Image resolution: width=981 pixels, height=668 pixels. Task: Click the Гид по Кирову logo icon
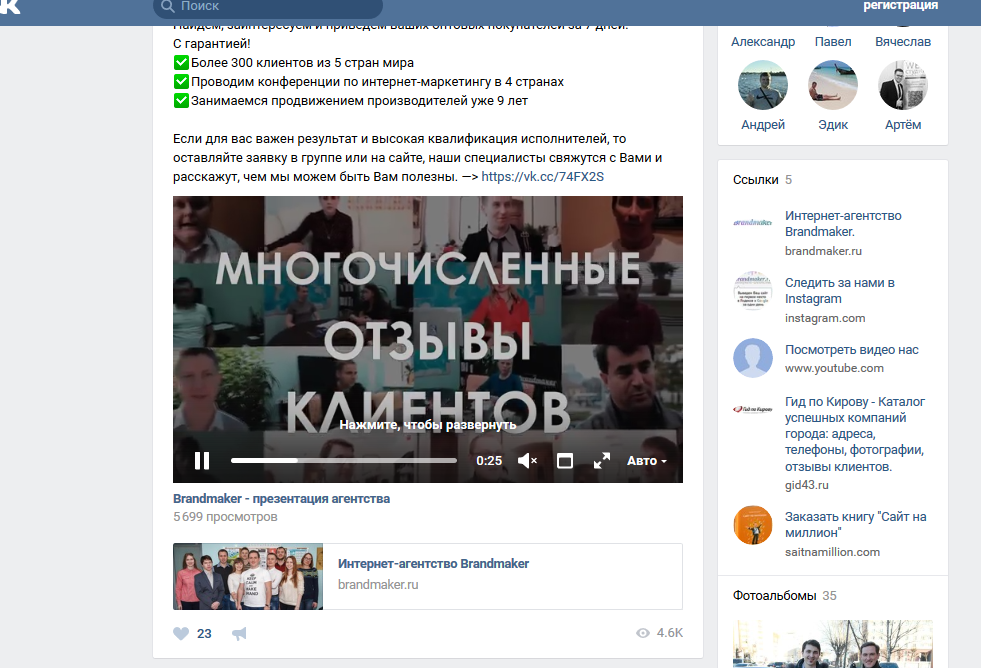[753, 409]
